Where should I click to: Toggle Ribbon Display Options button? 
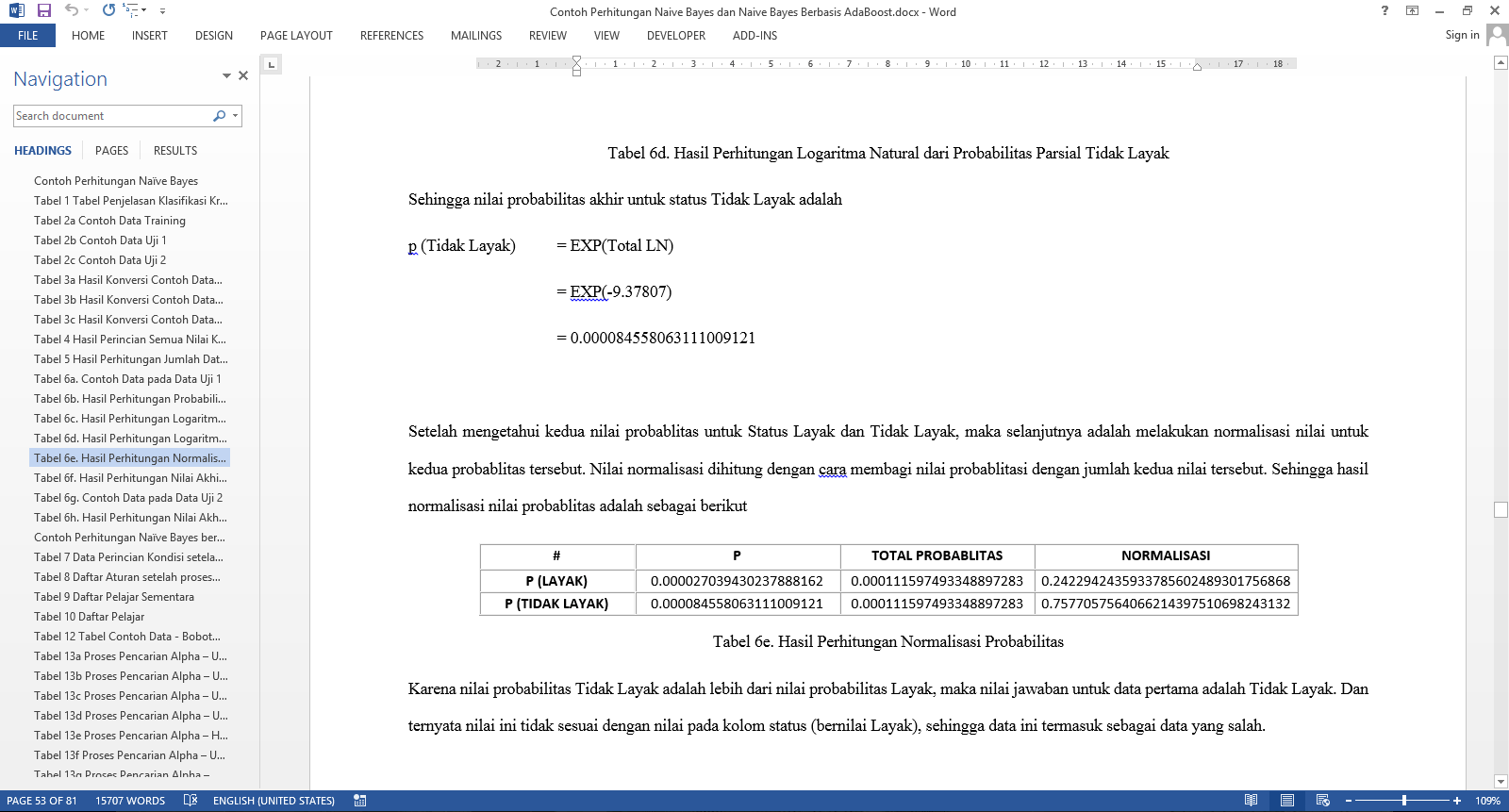tap(1412, 10)
